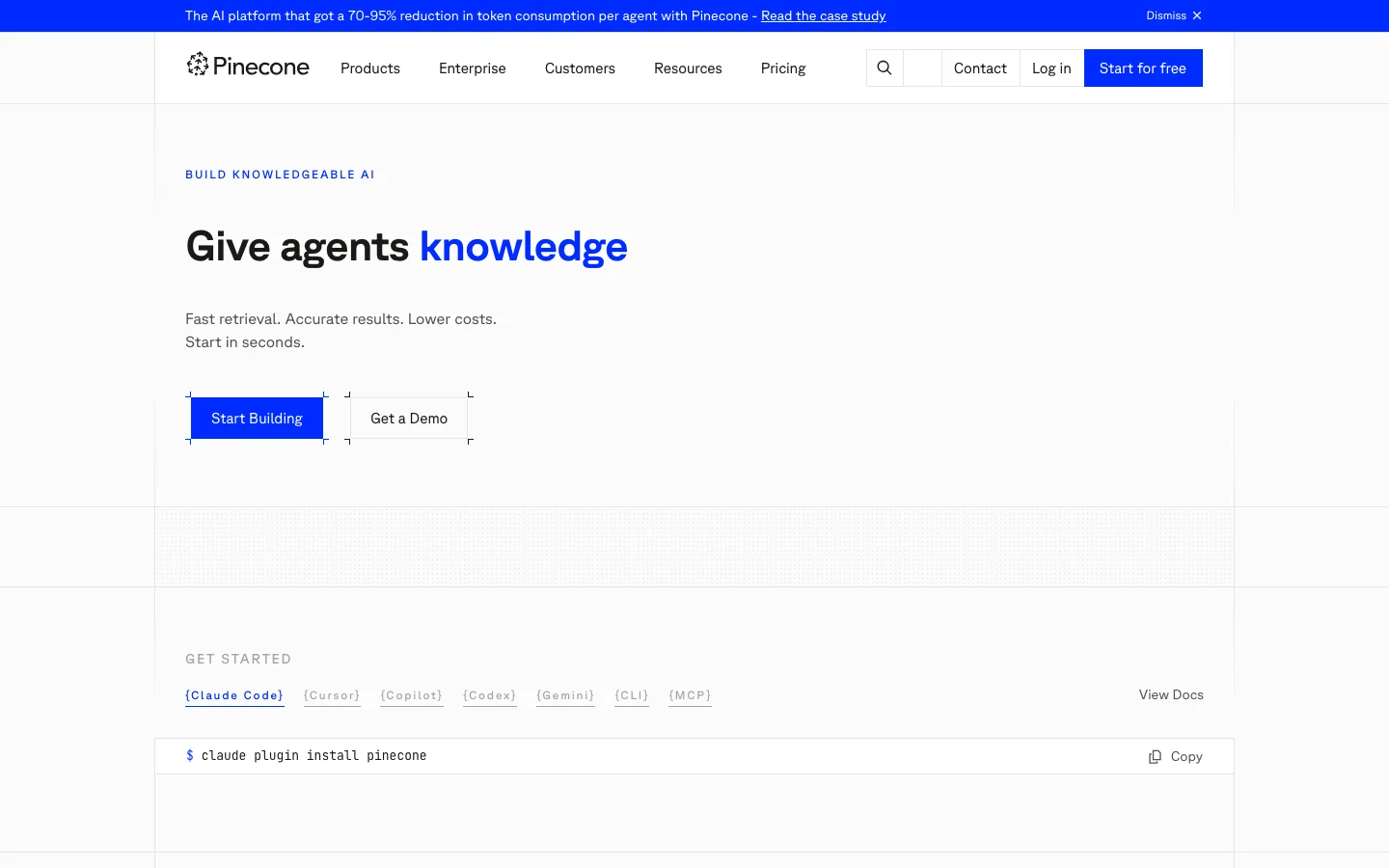1389x868 pixels.
Task: Select the {CLI} tab
Action: pos(632,695)
